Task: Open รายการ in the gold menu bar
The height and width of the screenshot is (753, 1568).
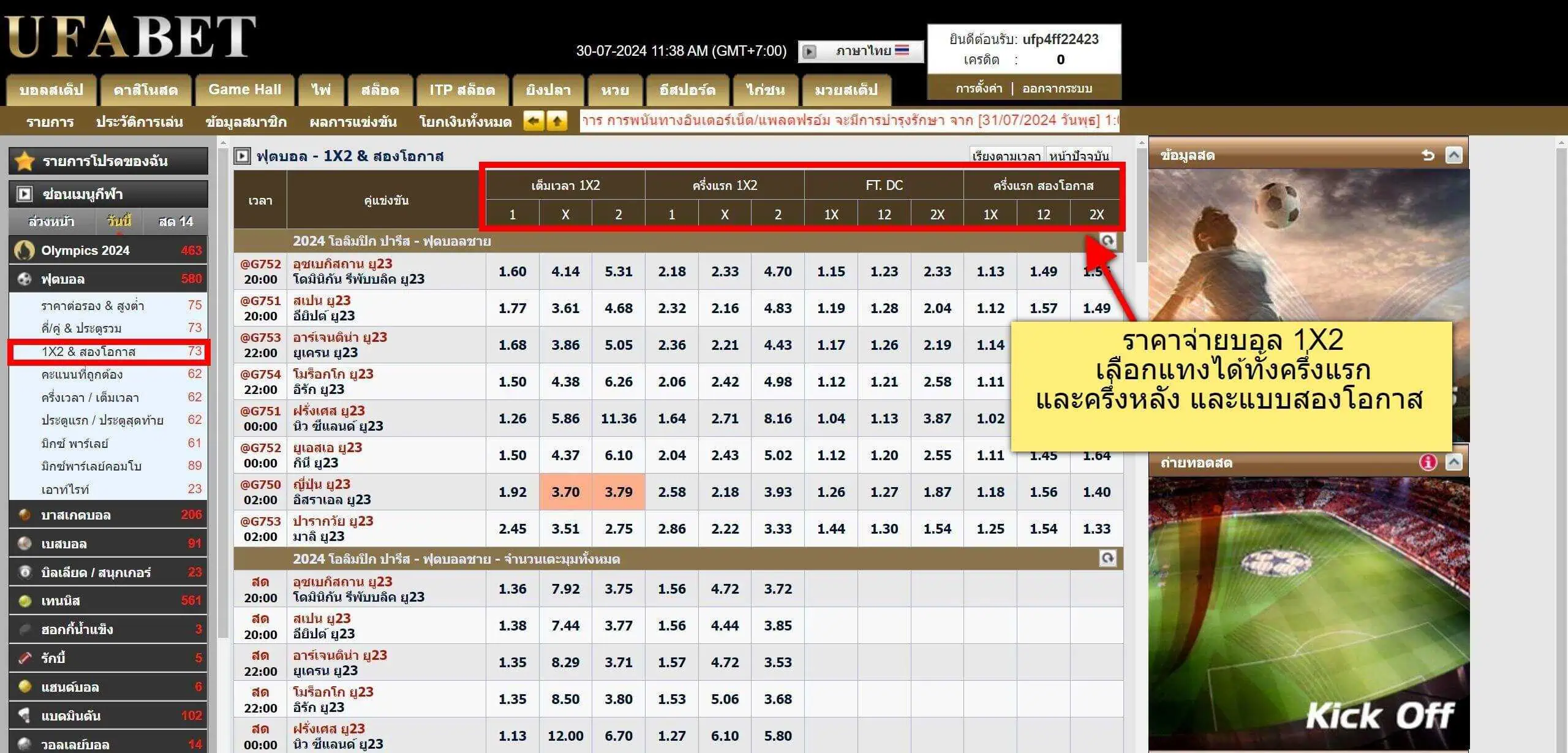Action: coord(50,122)
